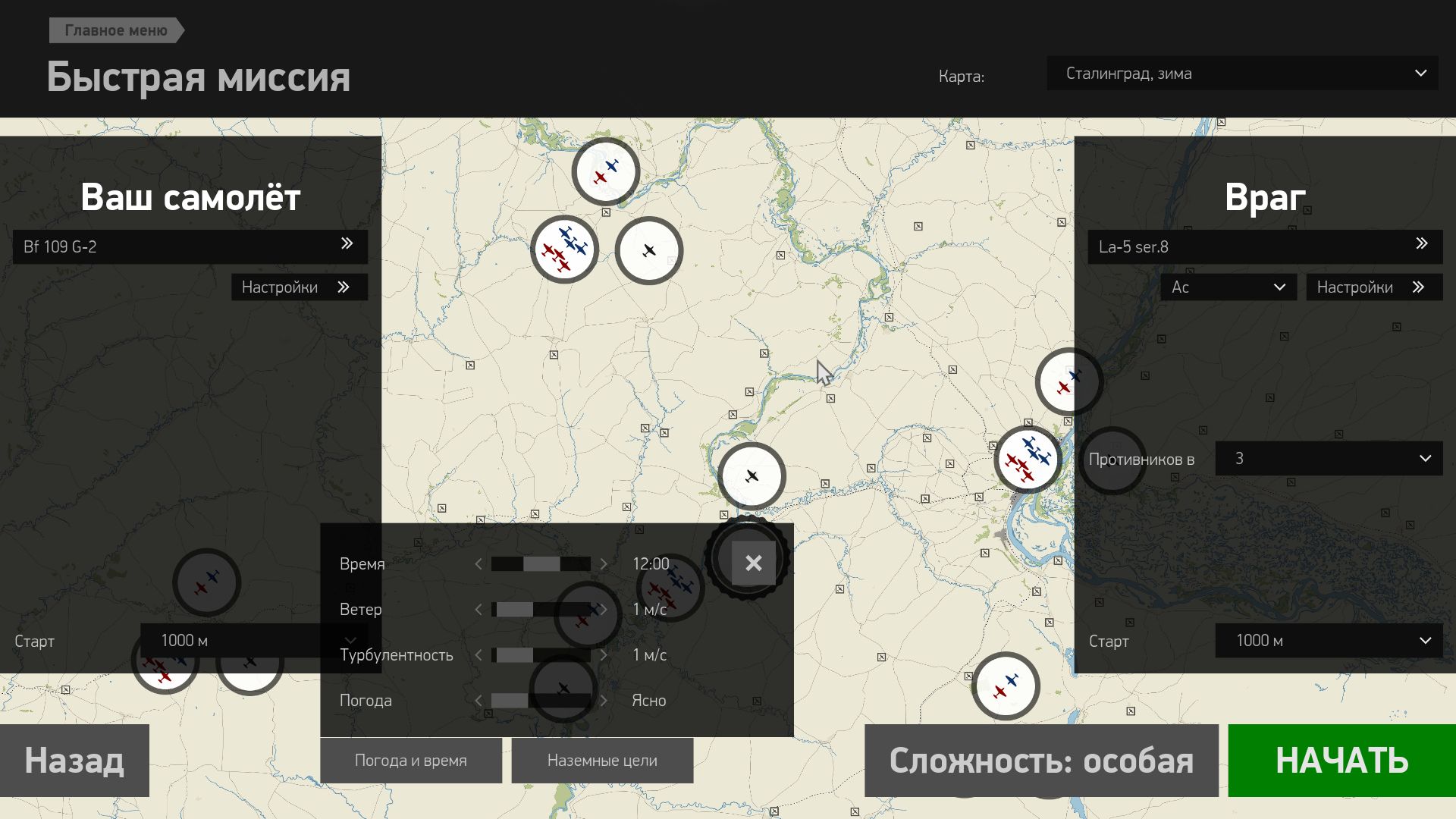
Task: Open your plane's Старт altitude dropdown
Action: coord(254,641)
